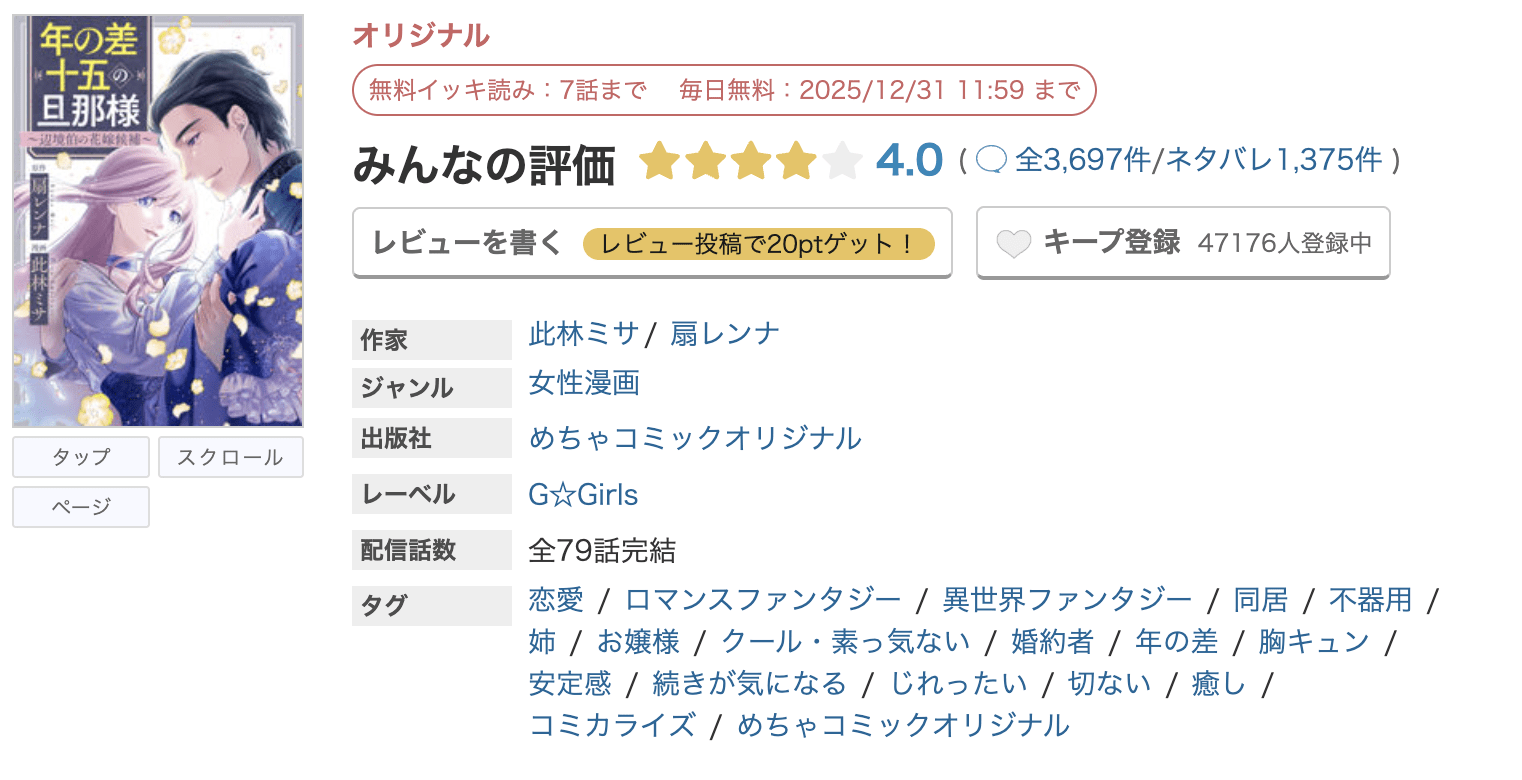Open the G☆Girls label page
The height and width of the screenshot is (780, 1522).
(x=583, y=494)
